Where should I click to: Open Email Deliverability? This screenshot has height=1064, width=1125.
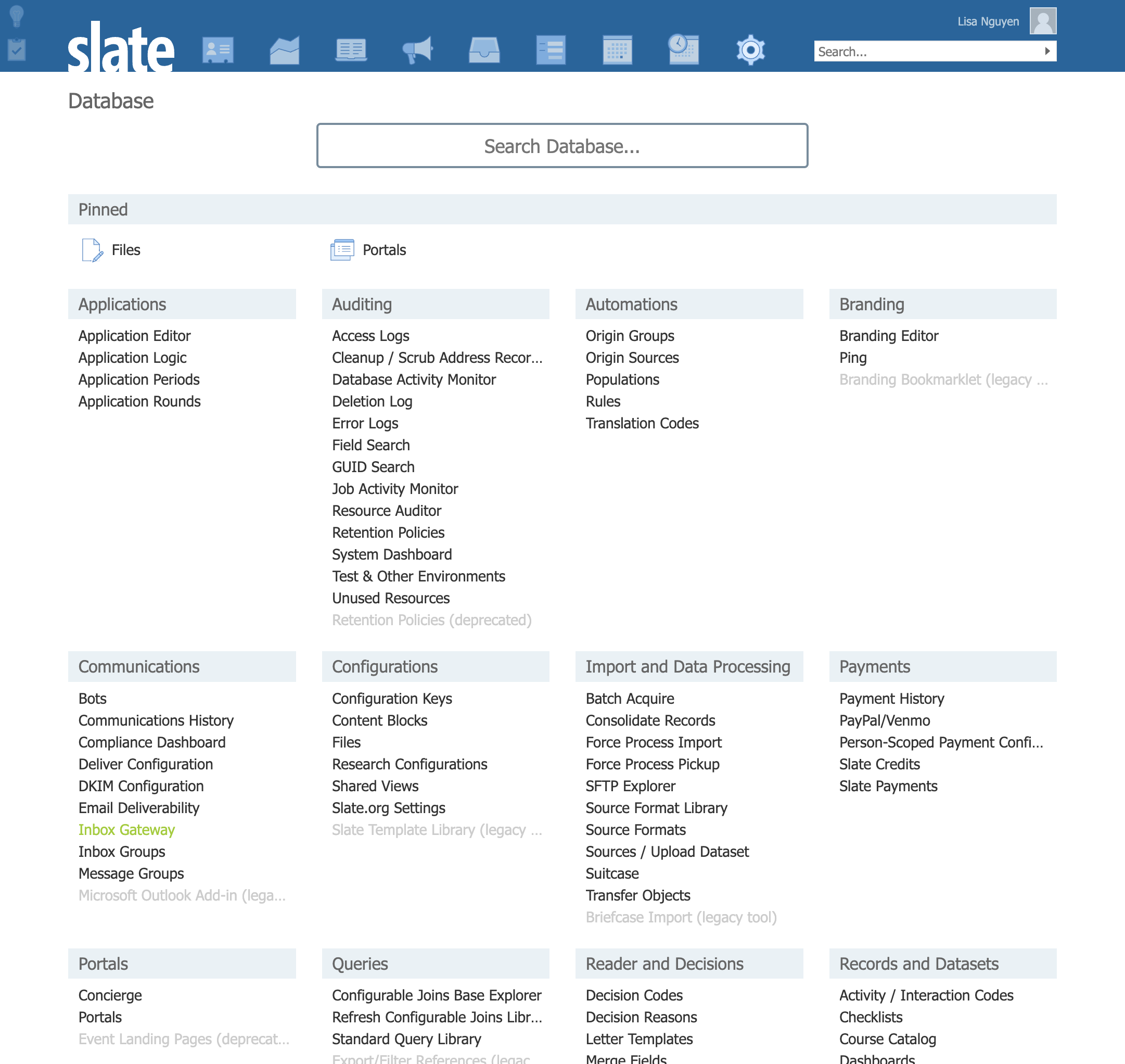(139, 808)
